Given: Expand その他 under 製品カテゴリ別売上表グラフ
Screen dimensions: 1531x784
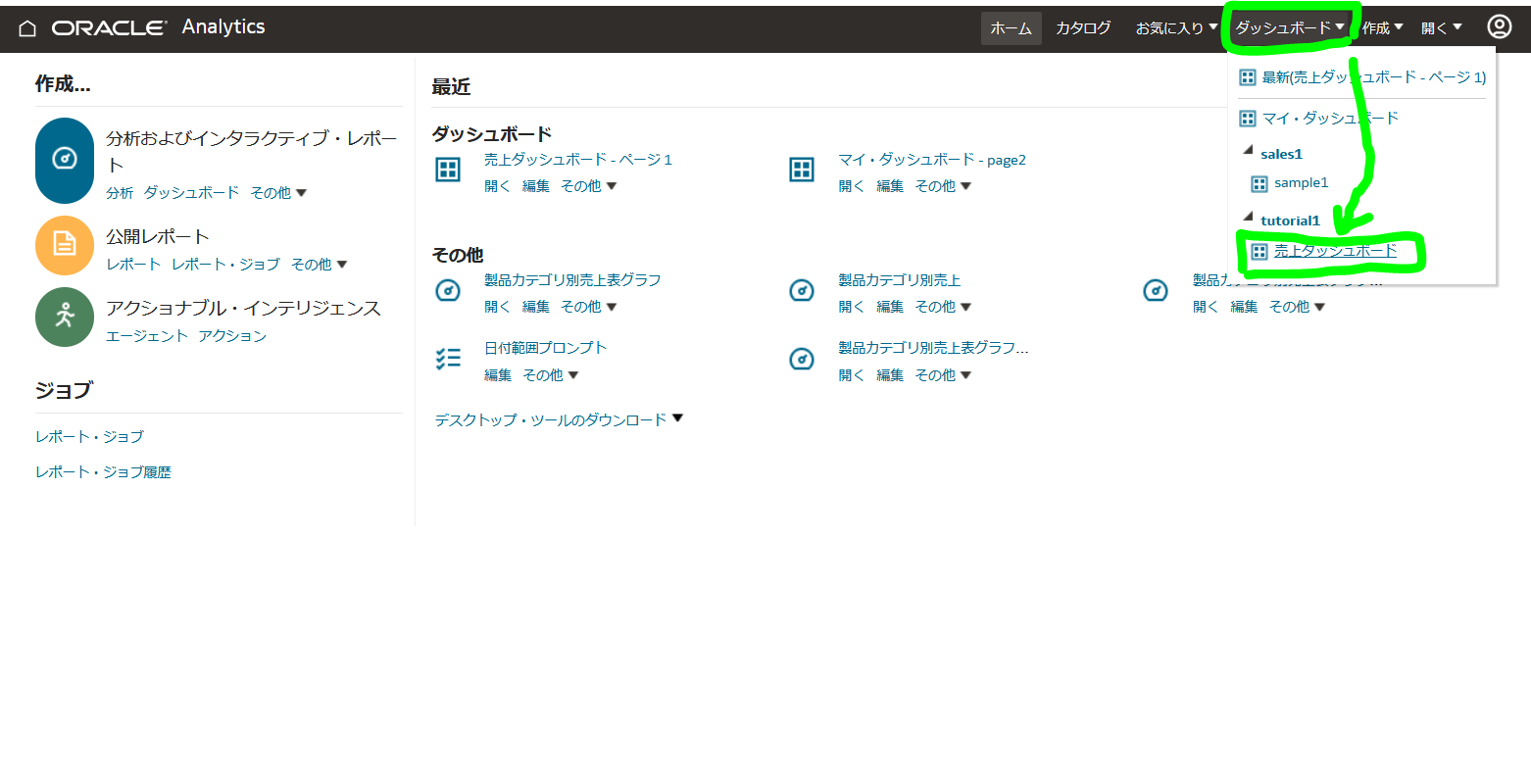Looking at the screenshot, I should (589, 307).
